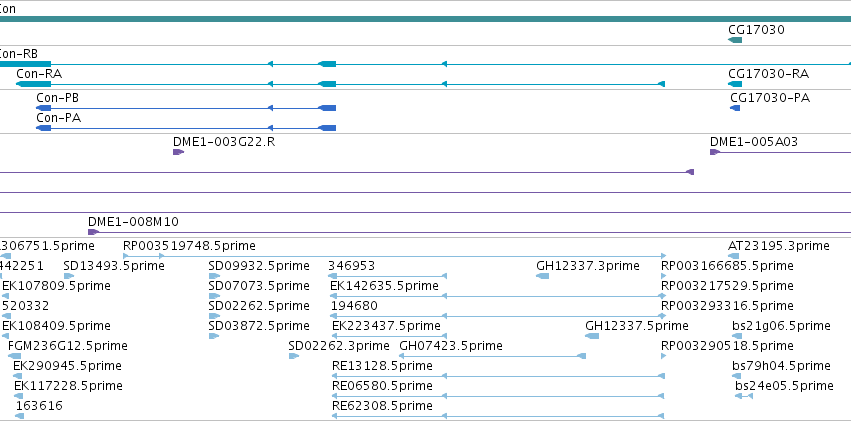The image size is (851, 421).
Task: Select the Con-RB transcript label
Action: tap(19, 54)
